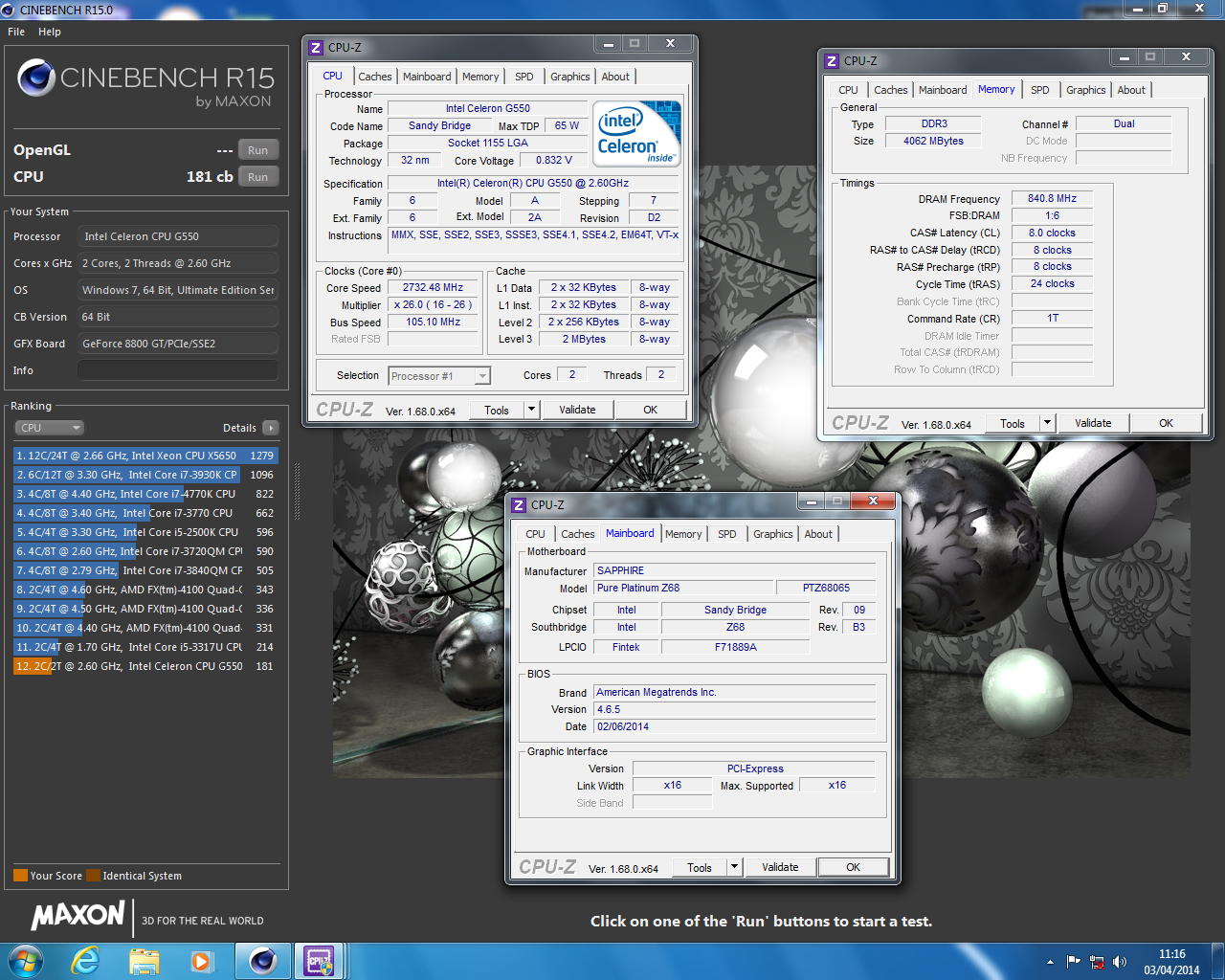The width and height of the screenshot is (1225, 980).
Task: Click CPU-Z title icon in the CPU window
Action: (316, 47)
